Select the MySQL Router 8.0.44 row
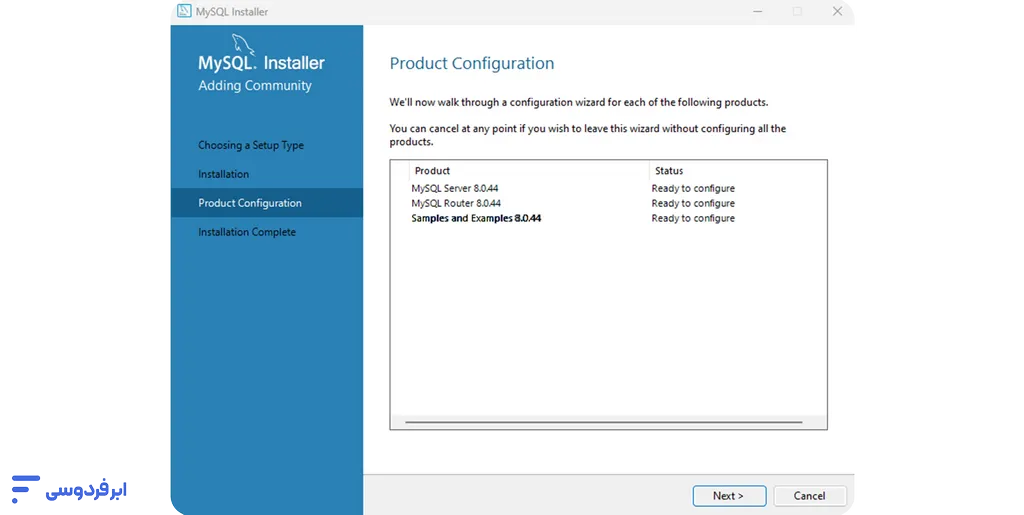The height and width of the screenshot is (515, 1024). point(608,203)
